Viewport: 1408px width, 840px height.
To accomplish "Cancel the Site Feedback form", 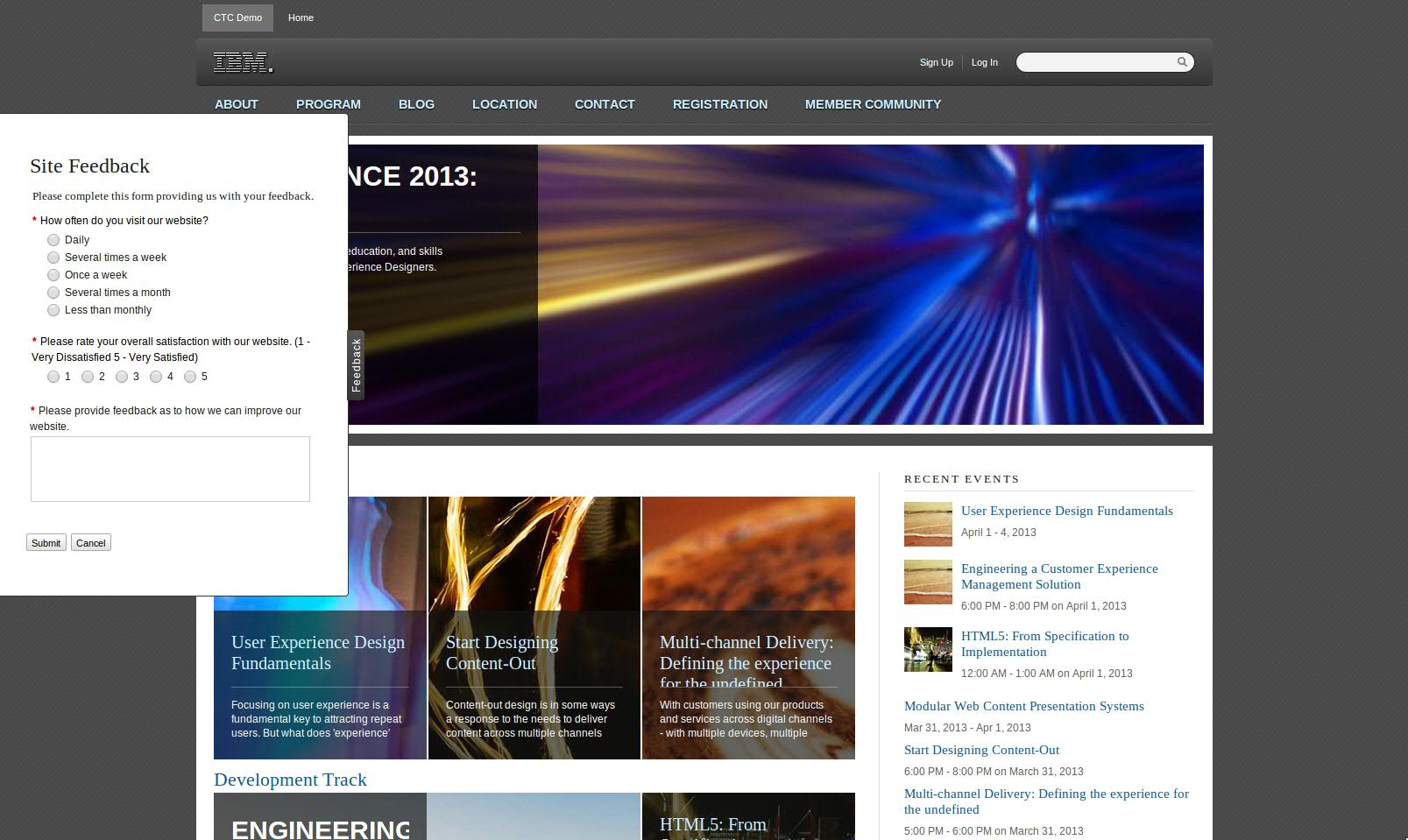I will 90,543.
